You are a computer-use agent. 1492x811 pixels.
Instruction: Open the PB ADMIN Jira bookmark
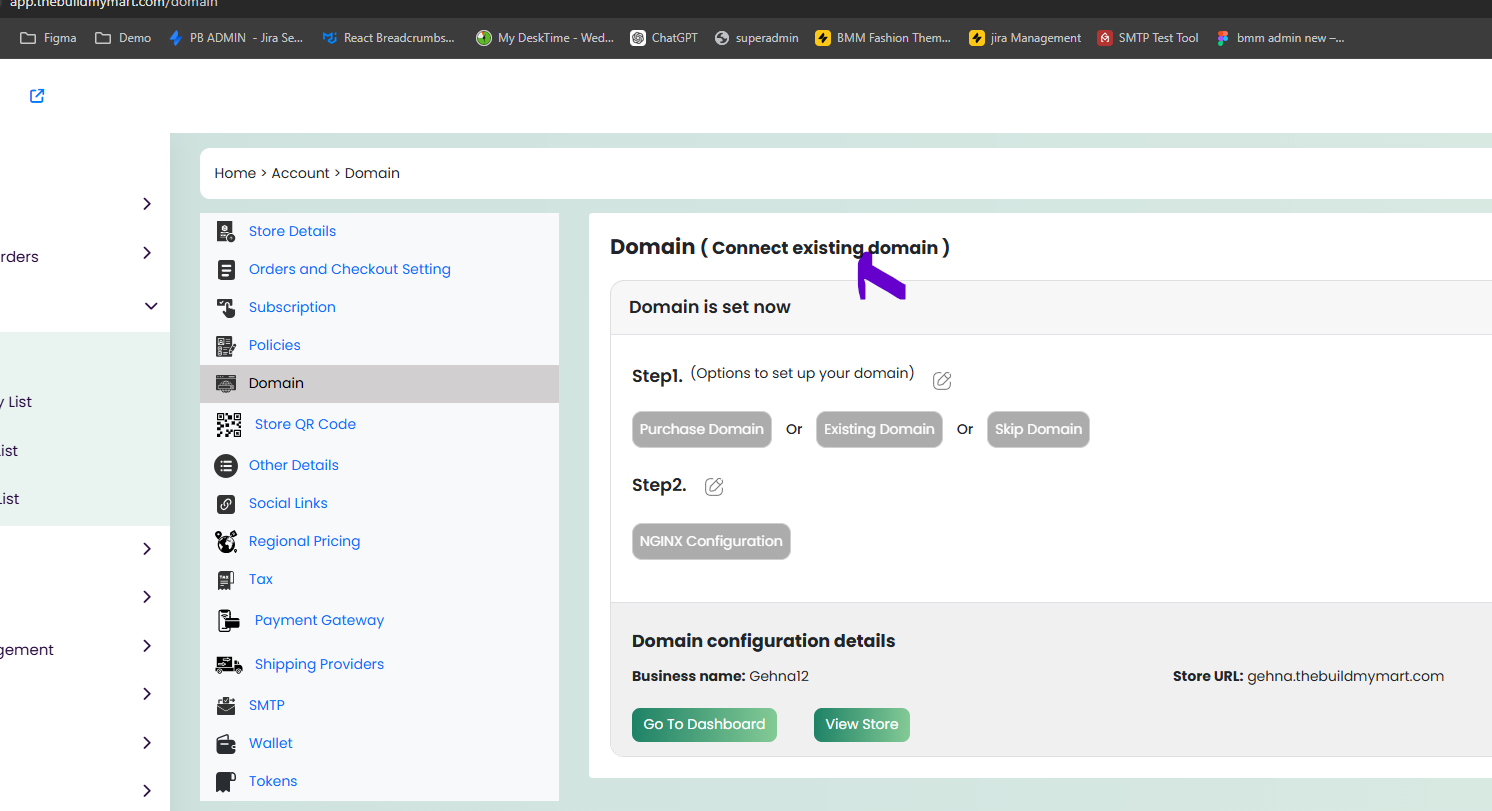click(236, 38)
